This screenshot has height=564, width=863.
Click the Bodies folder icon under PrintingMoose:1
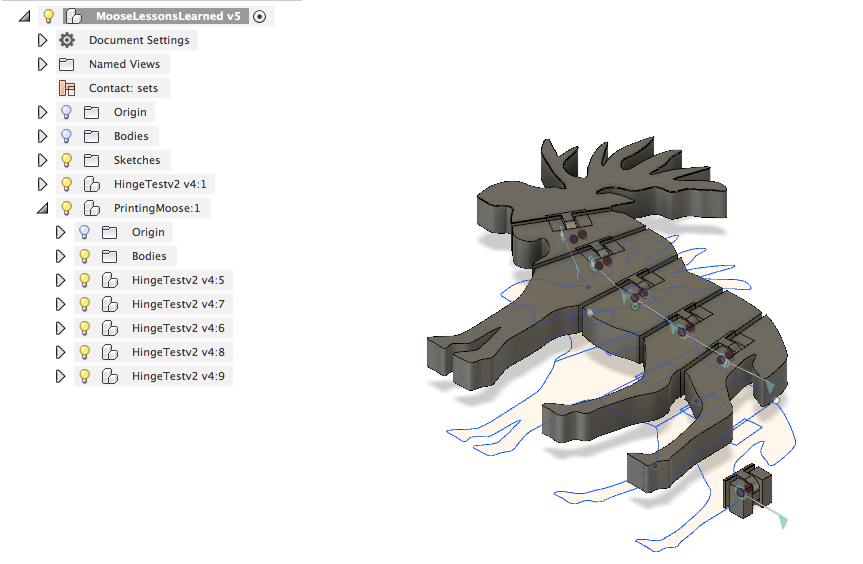point(110,256)
